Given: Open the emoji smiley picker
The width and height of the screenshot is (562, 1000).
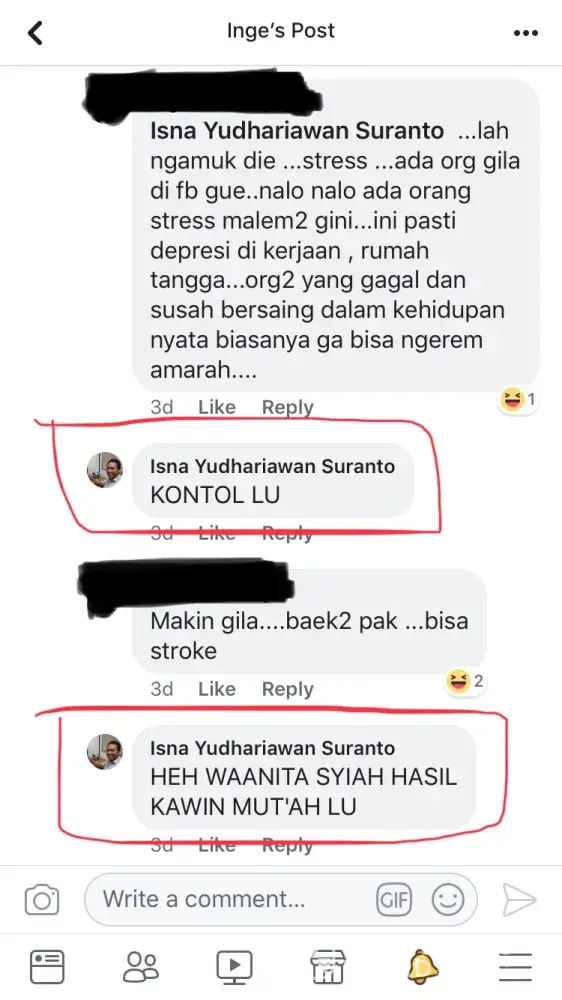Looking at the screenshot, I should [x=448, y=900].
